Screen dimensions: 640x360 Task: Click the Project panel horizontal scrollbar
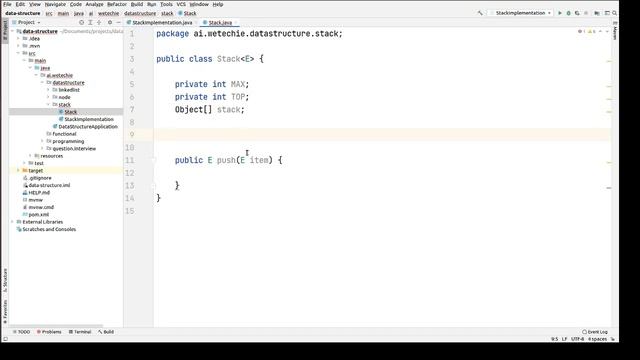pyautogui.click(x=57, y=326)
